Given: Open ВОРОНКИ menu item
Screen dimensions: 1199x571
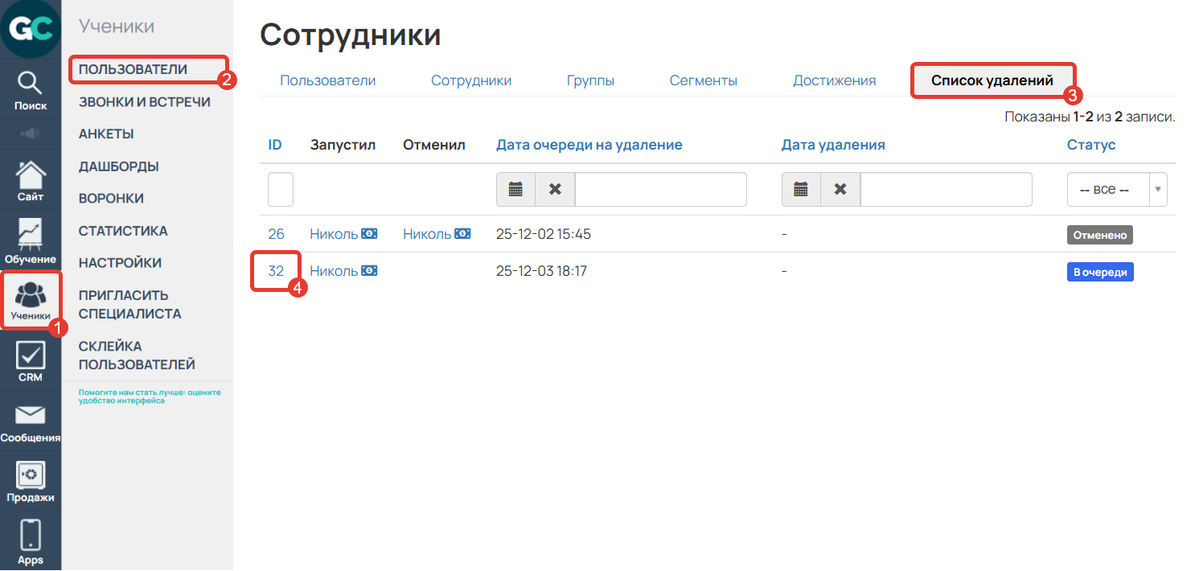Looking at the screenshot, I should (x=111, y=198).
